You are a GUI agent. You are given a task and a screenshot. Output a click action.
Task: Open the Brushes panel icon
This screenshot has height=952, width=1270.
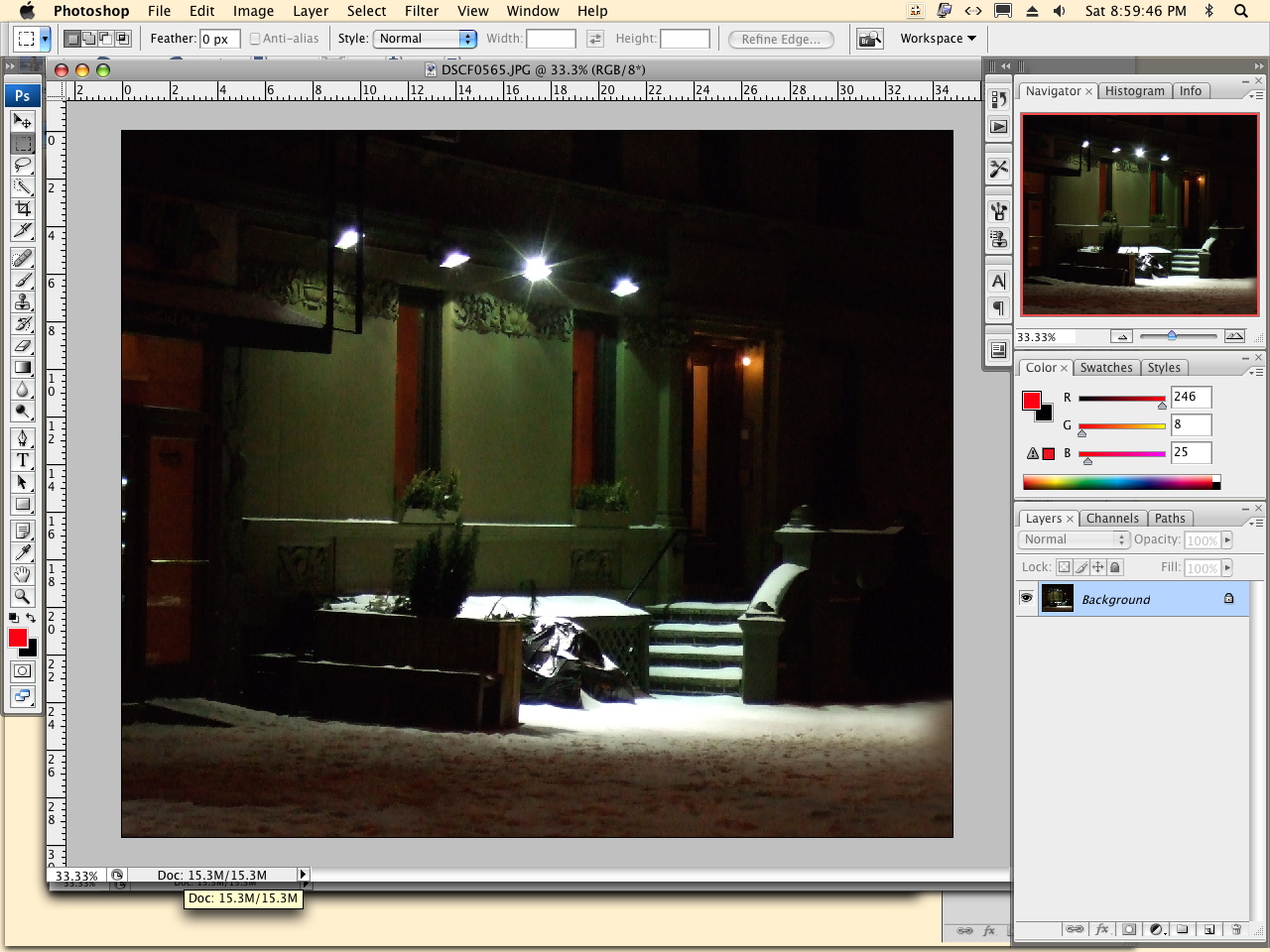(999, 211)
